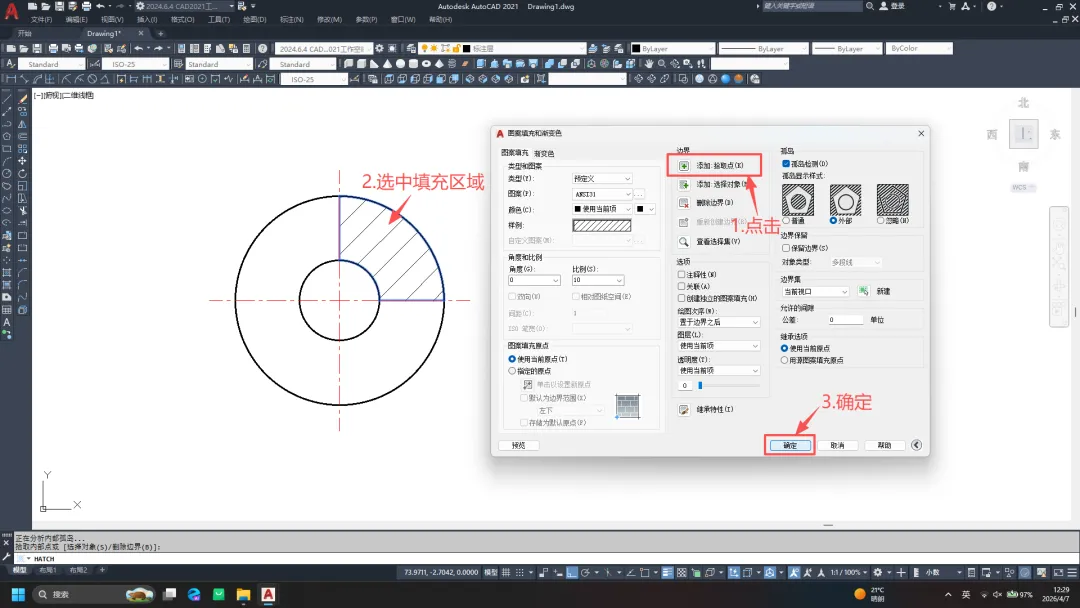Open the pattern palette '...' button beside ANSI31

coord(639,194)
